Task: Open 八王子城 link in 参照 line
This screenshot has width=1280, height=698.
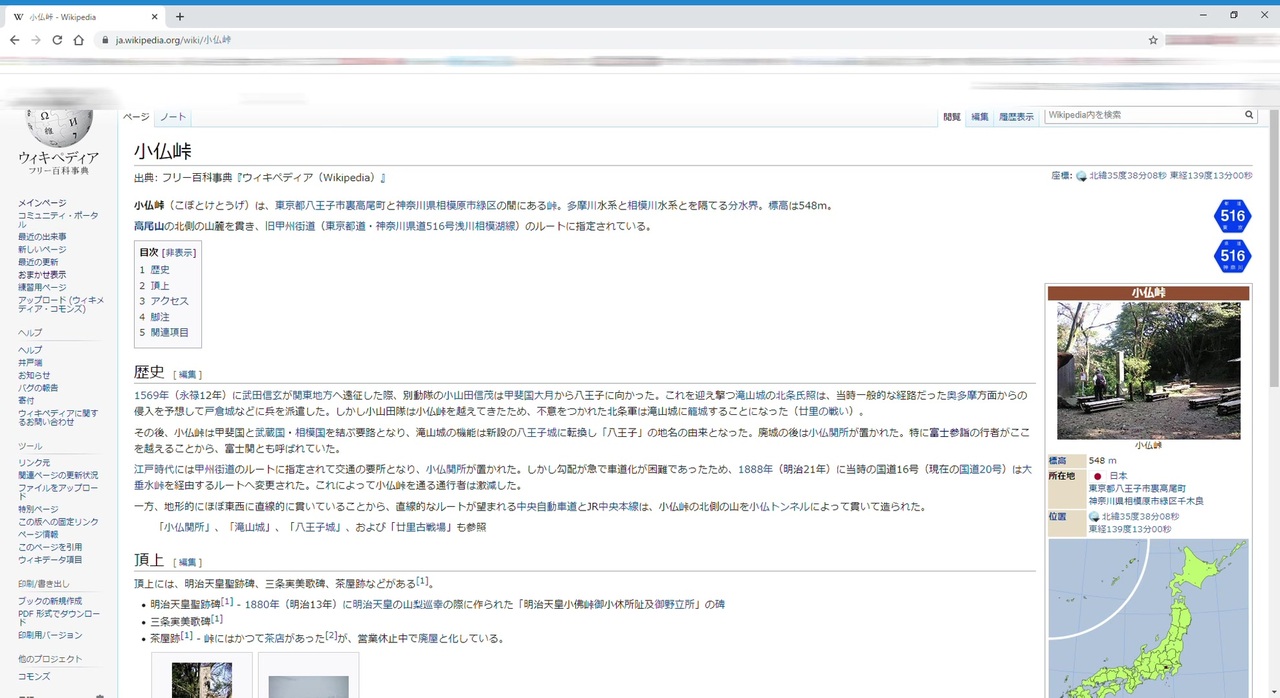Action: click(x=317, y=527)
